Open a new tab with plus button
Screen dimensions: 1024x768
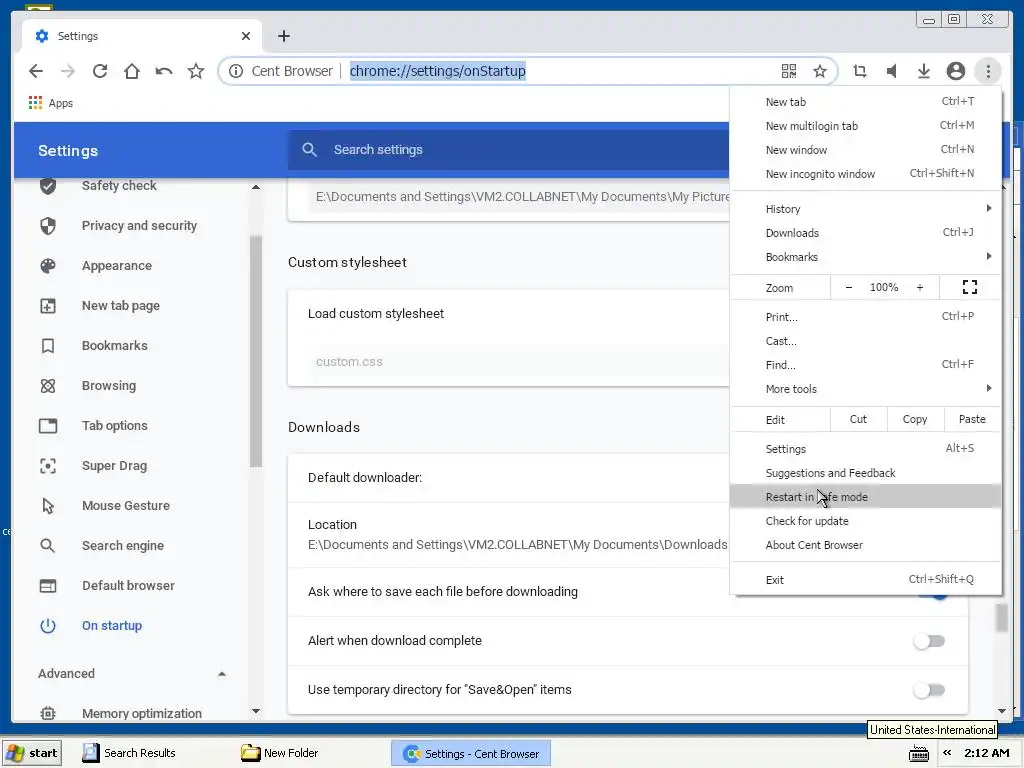point(283,36)
